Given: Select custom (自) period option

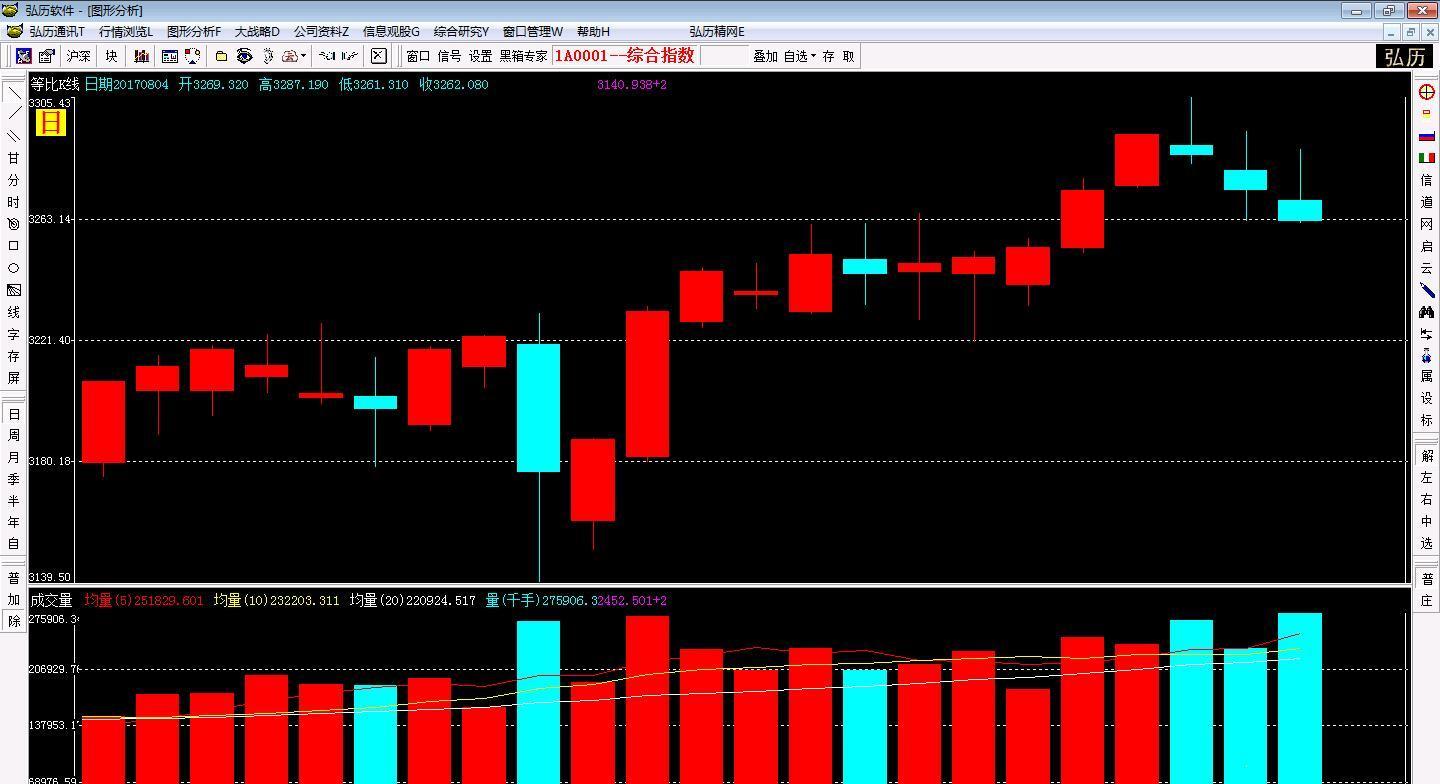Looking at the screenshot, I should (13, 544).
